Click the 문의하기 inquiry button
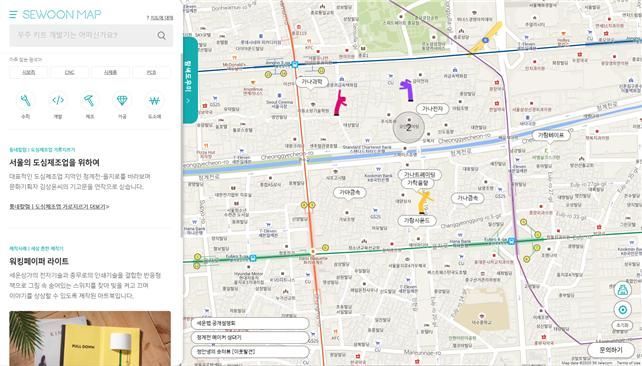642x366 pixels. pyautogui.click(x=610, y=350)
